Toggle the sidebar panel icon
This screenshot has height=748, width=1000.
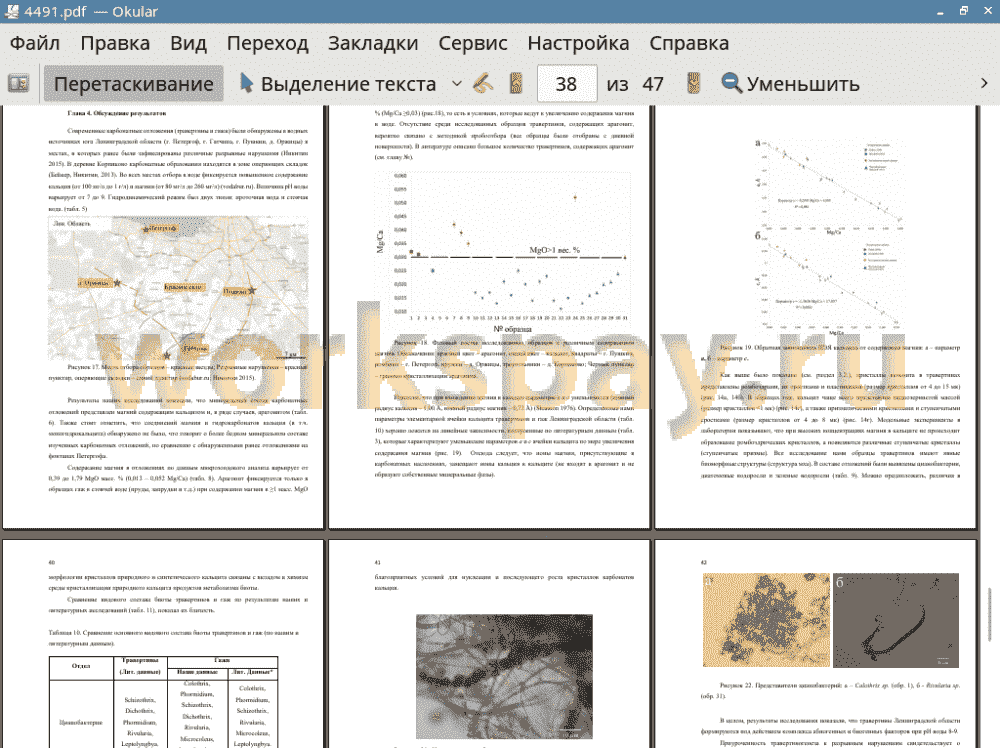coord(18,84)
